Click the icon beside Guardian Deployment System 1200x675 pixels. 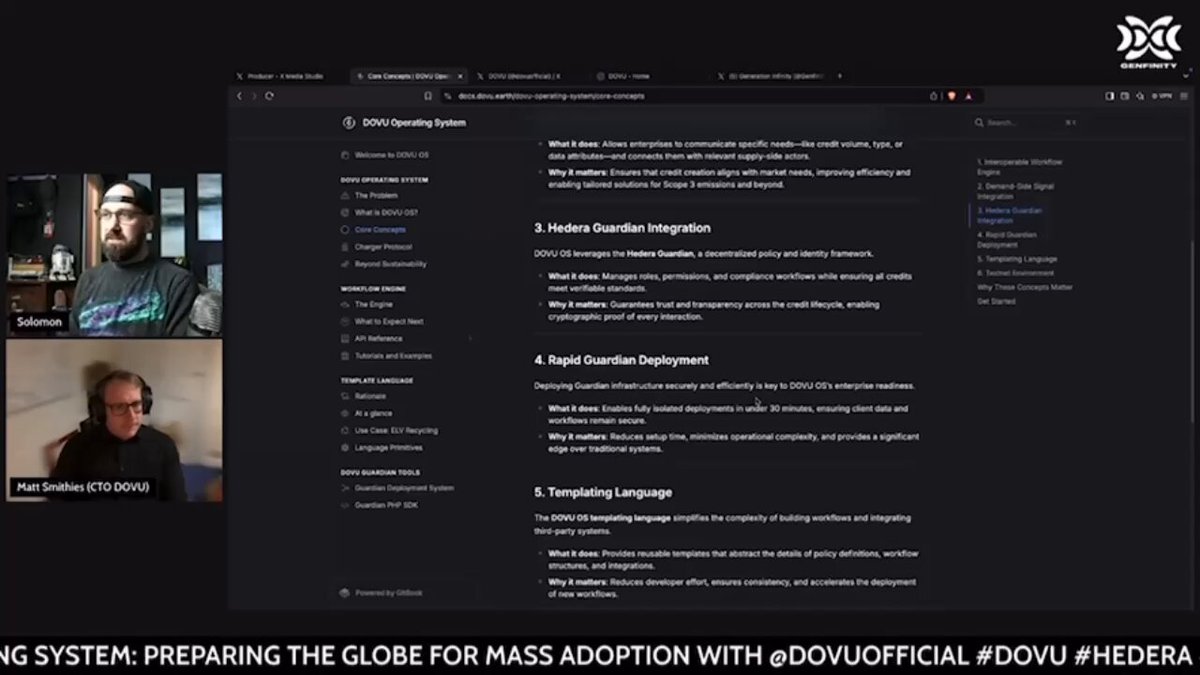pyautogui.click(x=345, y=488)
